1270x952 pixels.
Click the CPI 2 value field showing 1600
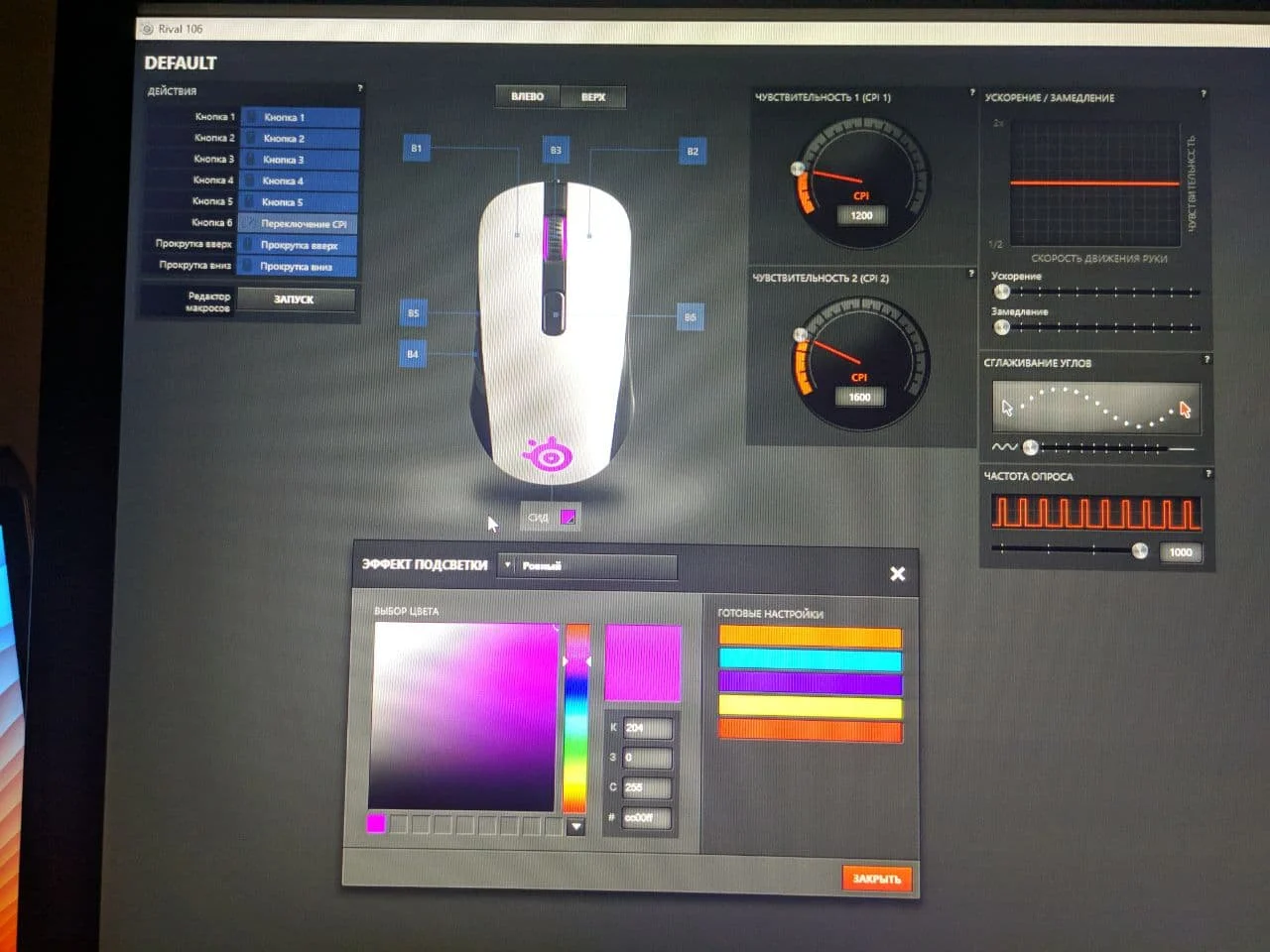click(859, 397)
